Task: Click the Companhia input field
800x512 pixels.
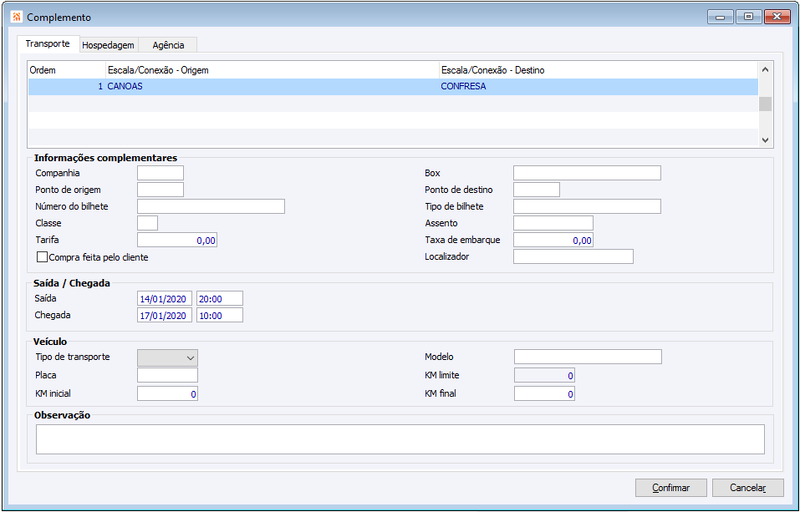Action: coord(160,173)
